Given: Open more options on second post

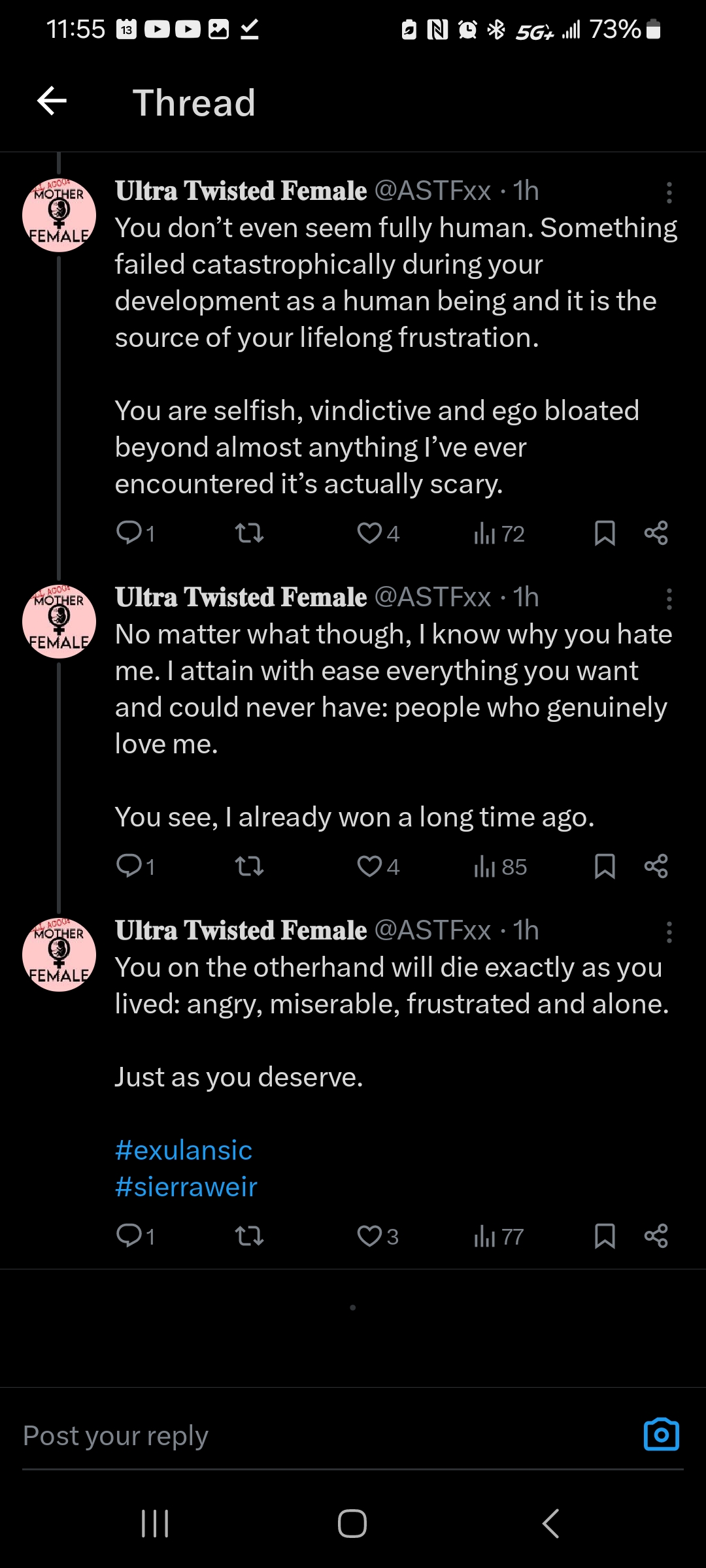Looking at the screenshot, I should pos(669,598).
